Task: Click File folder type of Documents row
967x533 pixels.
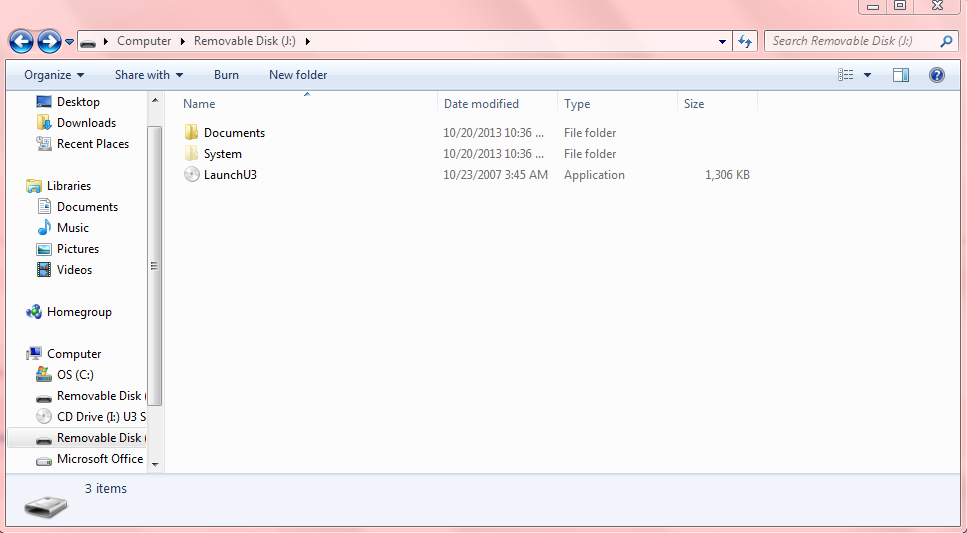Action: pyautogui.click(x=590, y=133)
